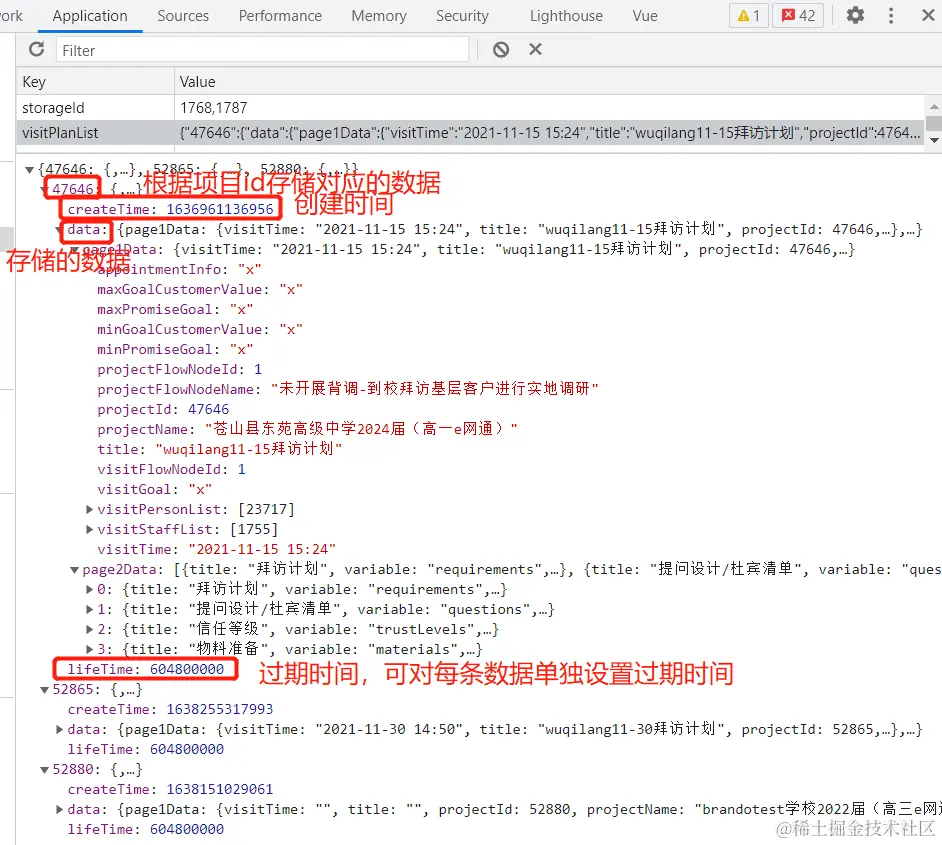
Task: Select the visitPlanList key row
Action: coord(96,133)
